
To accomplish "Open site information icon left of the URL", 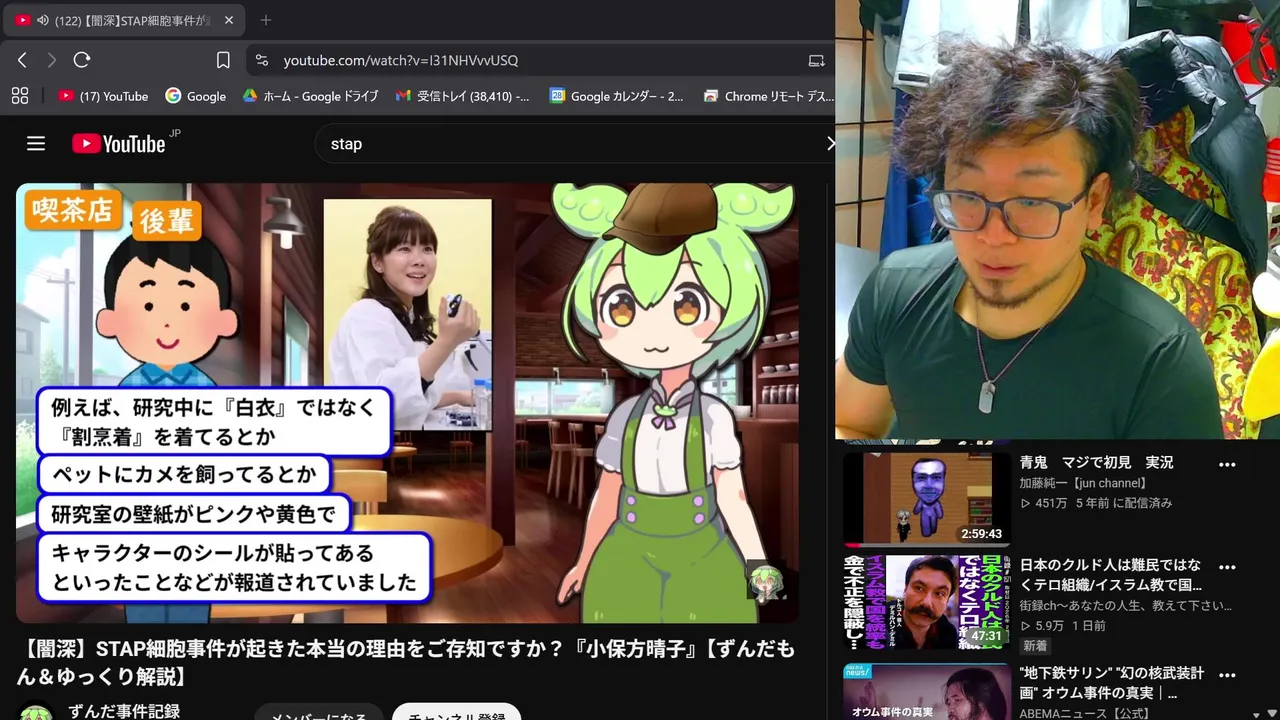I will click(x=262, y=60).
